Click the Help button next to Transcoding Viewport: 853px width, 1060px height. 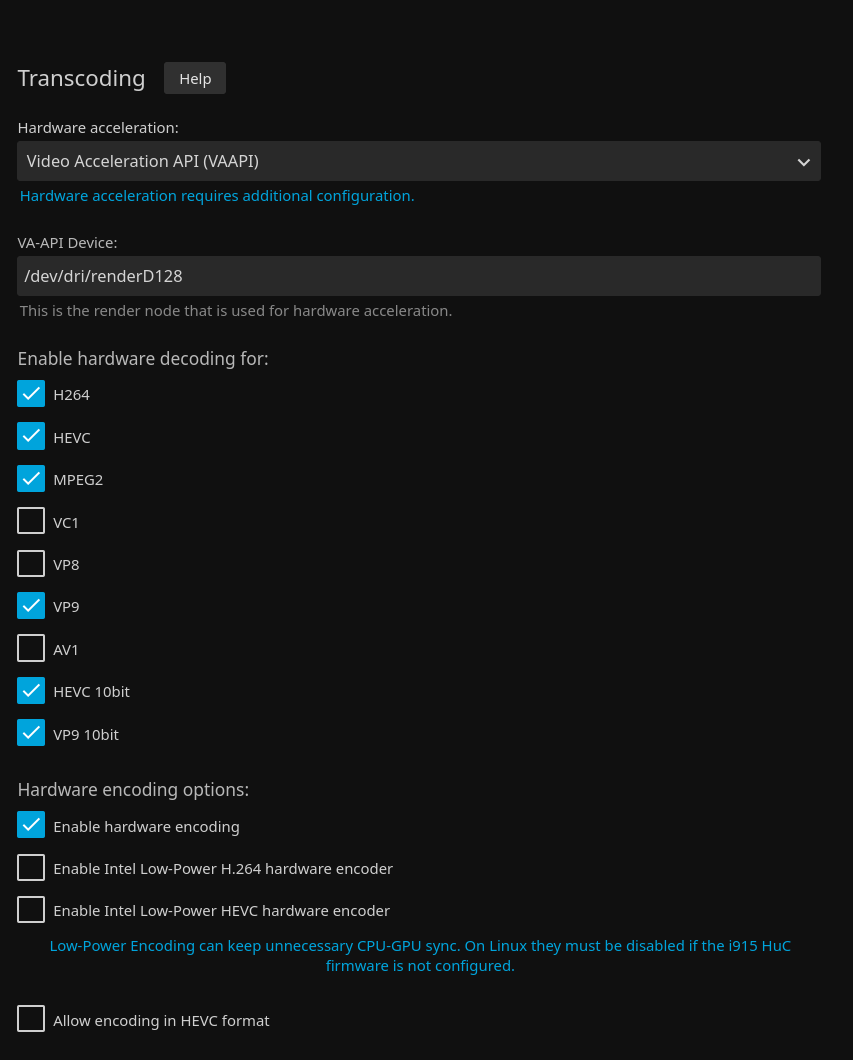click(x=195, y=78)
